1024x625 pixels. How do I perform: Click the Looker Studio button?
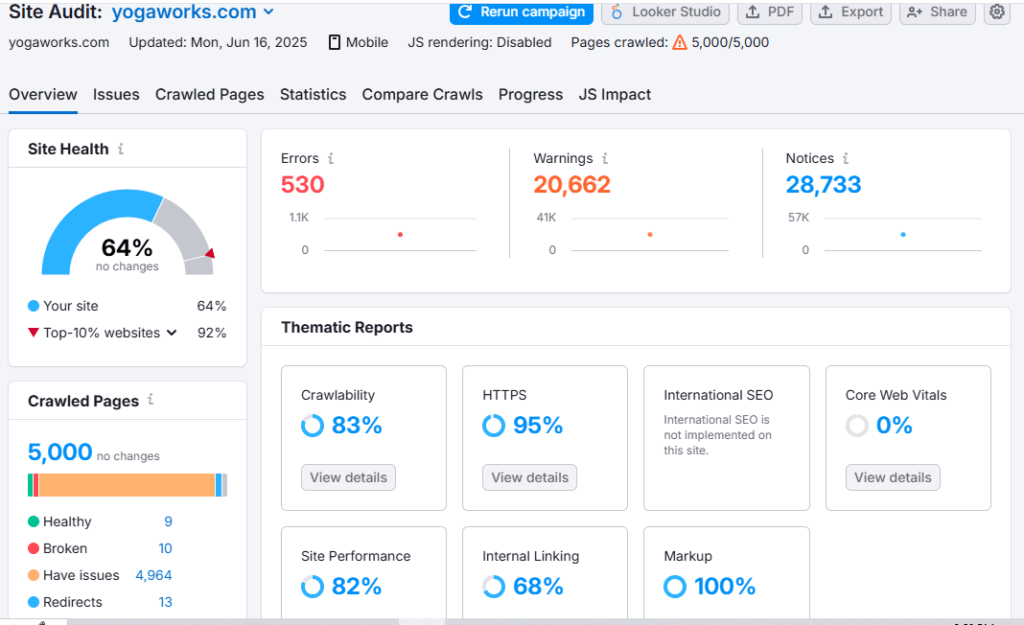click(x=665, y=12)
